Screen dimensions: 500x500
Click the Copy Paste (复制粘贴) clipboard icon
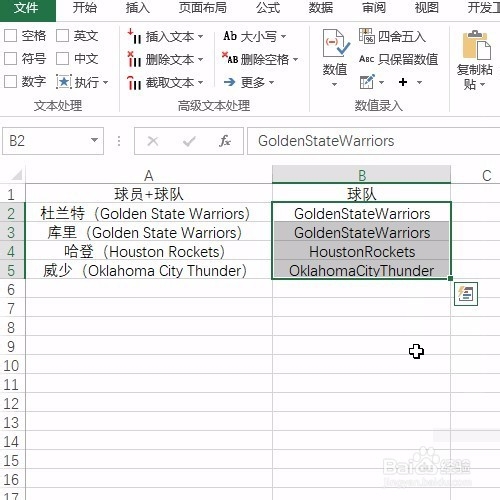point(476,45)
